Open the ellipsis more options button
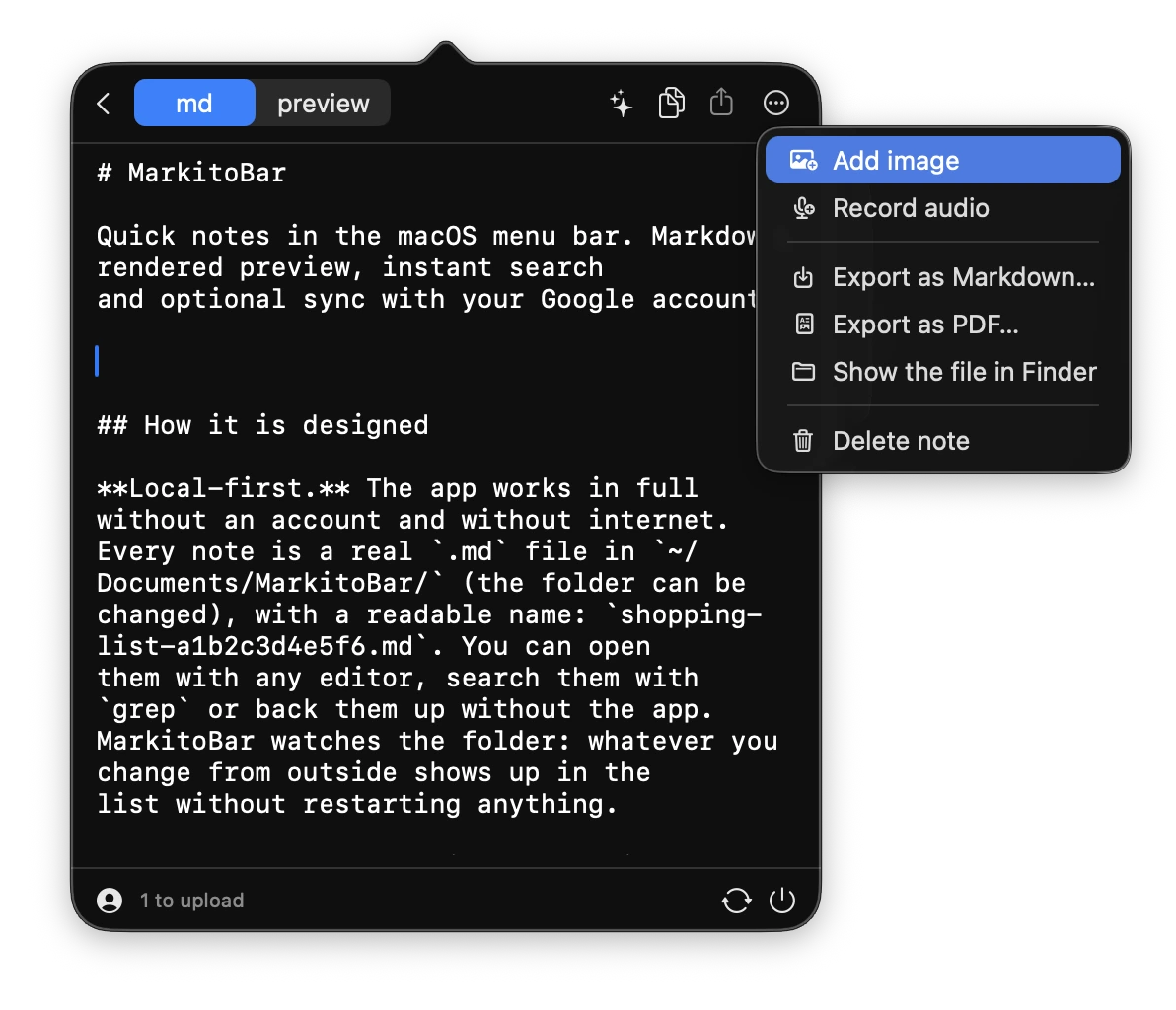The width and height of the screenshot is (1176, 1010). pos(776,103)
